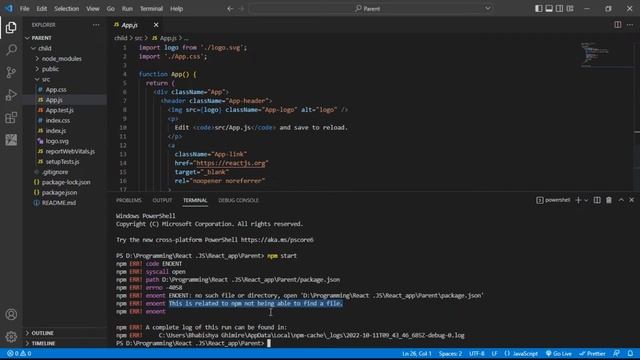640x360 pixels.
Task: Open the Help menu
Action: [x=176, y=9]
